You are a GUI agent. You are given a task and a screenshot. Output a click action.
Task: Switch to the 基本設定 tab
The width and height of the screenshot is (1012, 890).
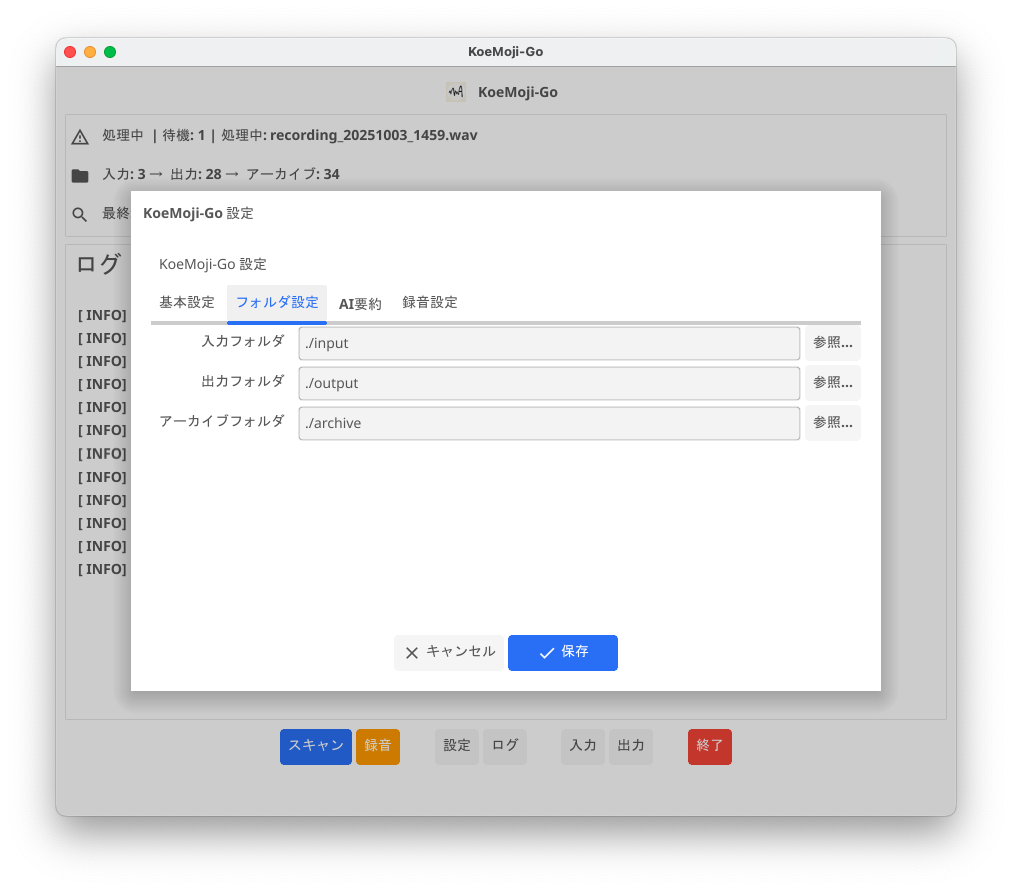[x=187, y=303]
